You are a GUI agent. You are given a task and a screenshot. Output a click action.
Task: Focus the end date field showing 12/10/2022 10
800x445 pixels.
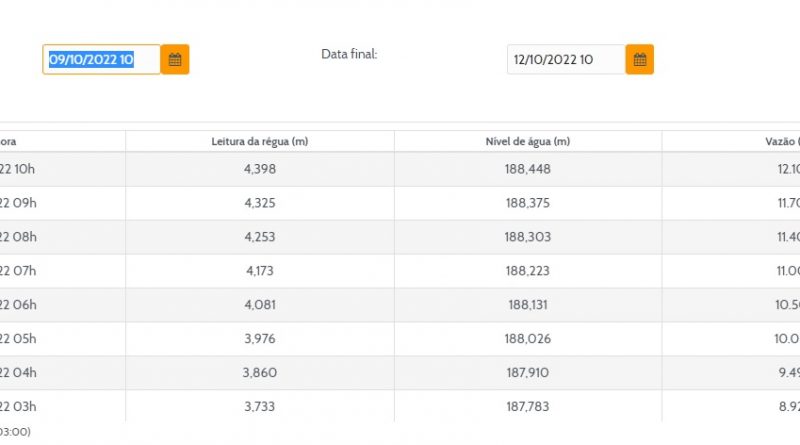(565, 60)
